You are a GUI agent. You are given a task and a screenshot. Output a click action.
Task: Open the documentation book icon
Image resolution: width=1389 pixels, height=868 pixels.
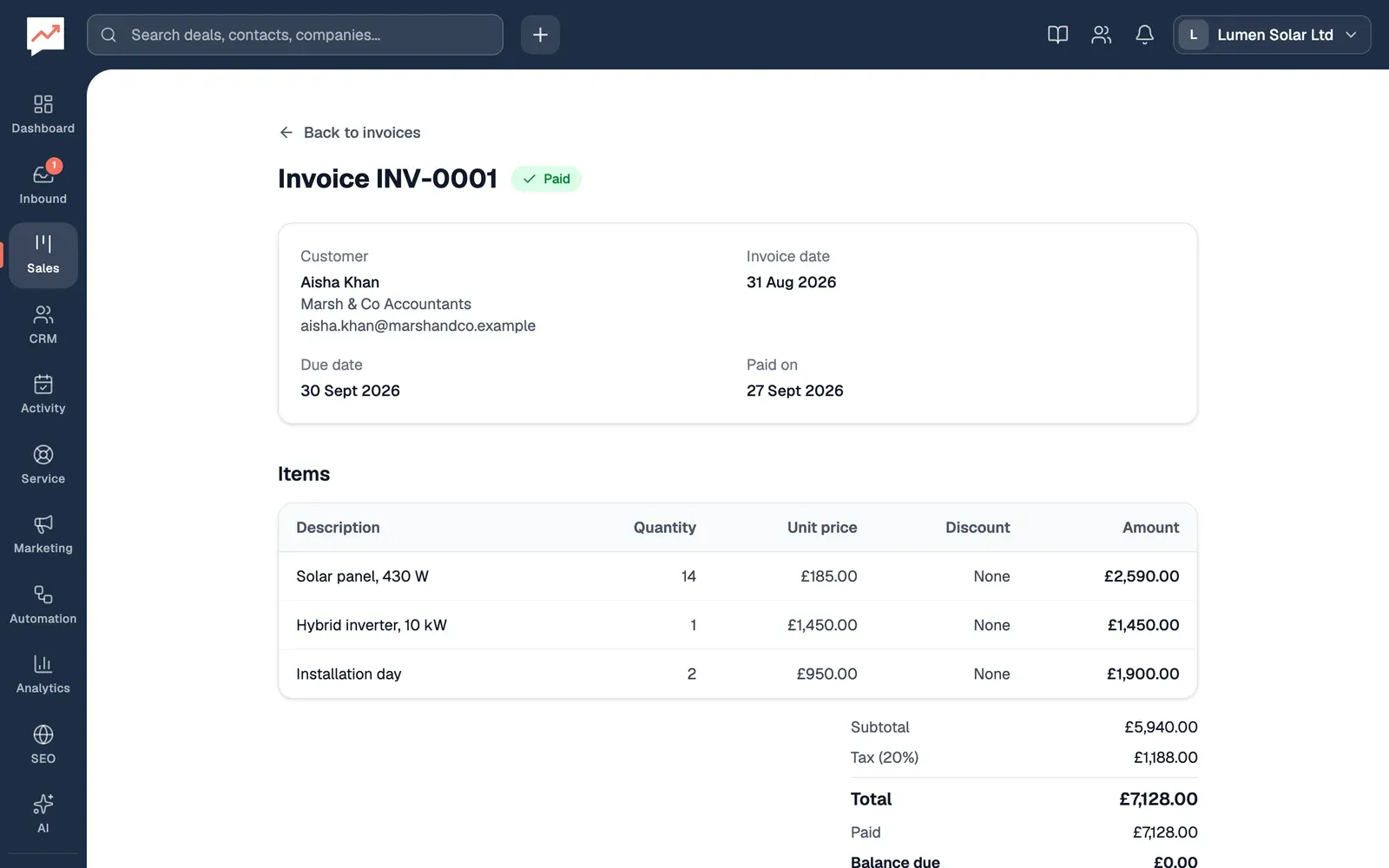[1057, 35]
